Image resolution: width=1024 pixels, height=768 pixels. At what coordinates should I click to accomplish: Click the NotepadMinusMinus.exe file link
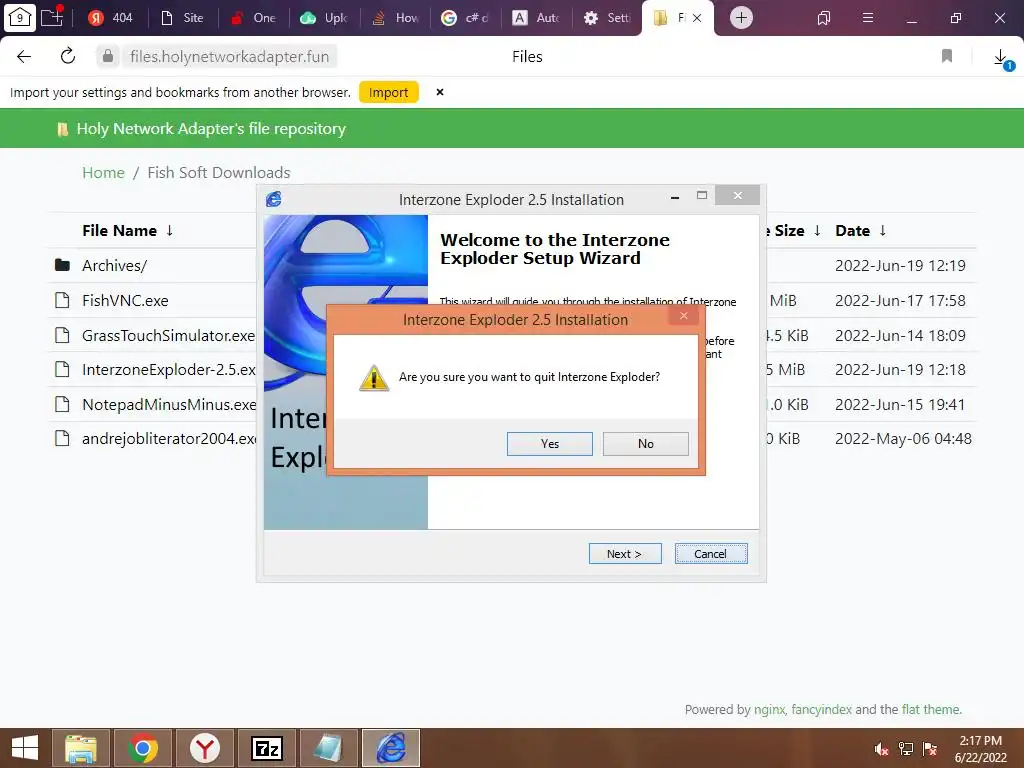click(169, 404)
